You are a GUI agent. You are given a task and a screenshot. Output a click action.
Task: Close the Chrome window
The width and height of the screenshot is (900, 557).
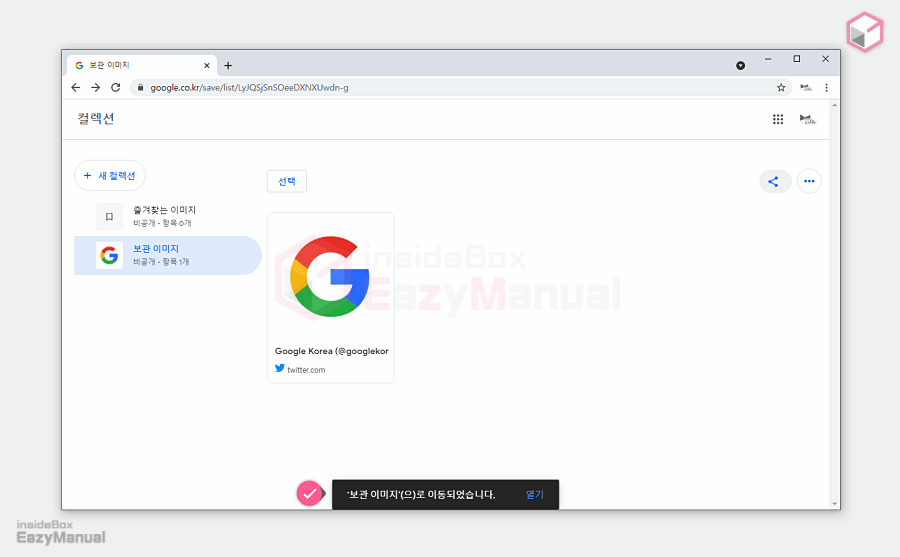[x=825, y=59]
